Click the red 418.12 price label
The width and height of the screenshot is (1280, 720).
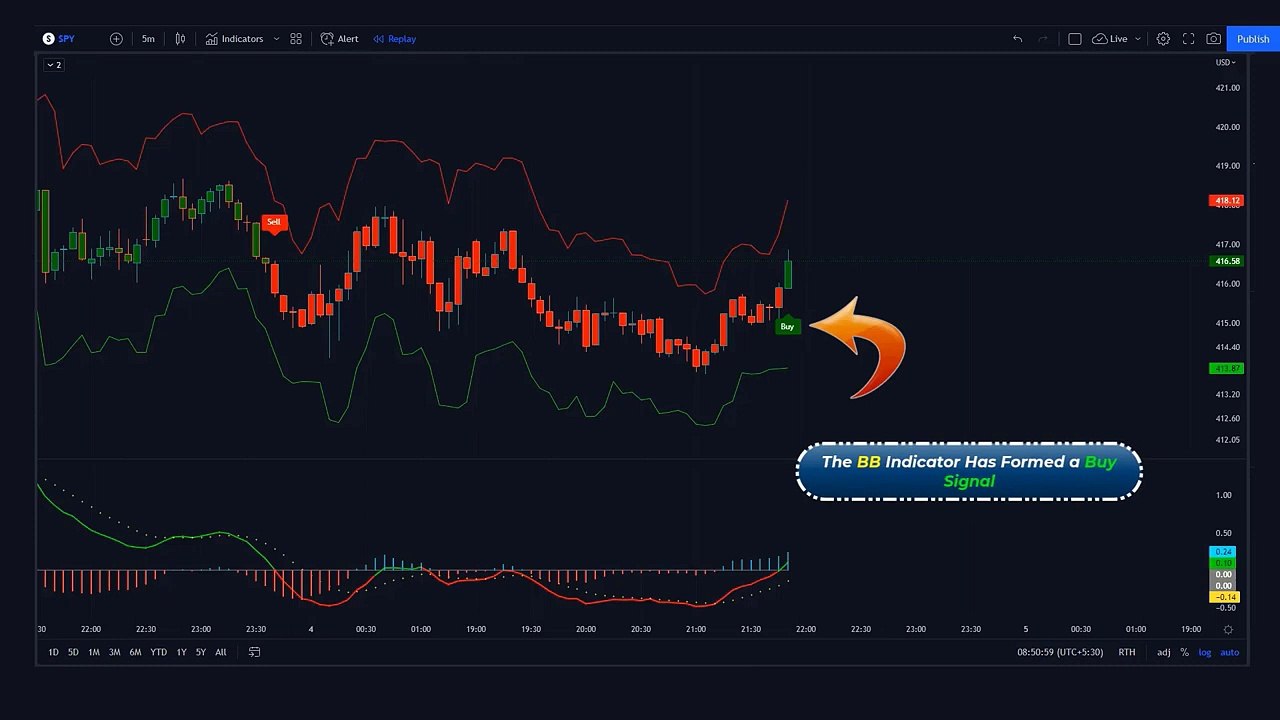[x=1226, y=201]
